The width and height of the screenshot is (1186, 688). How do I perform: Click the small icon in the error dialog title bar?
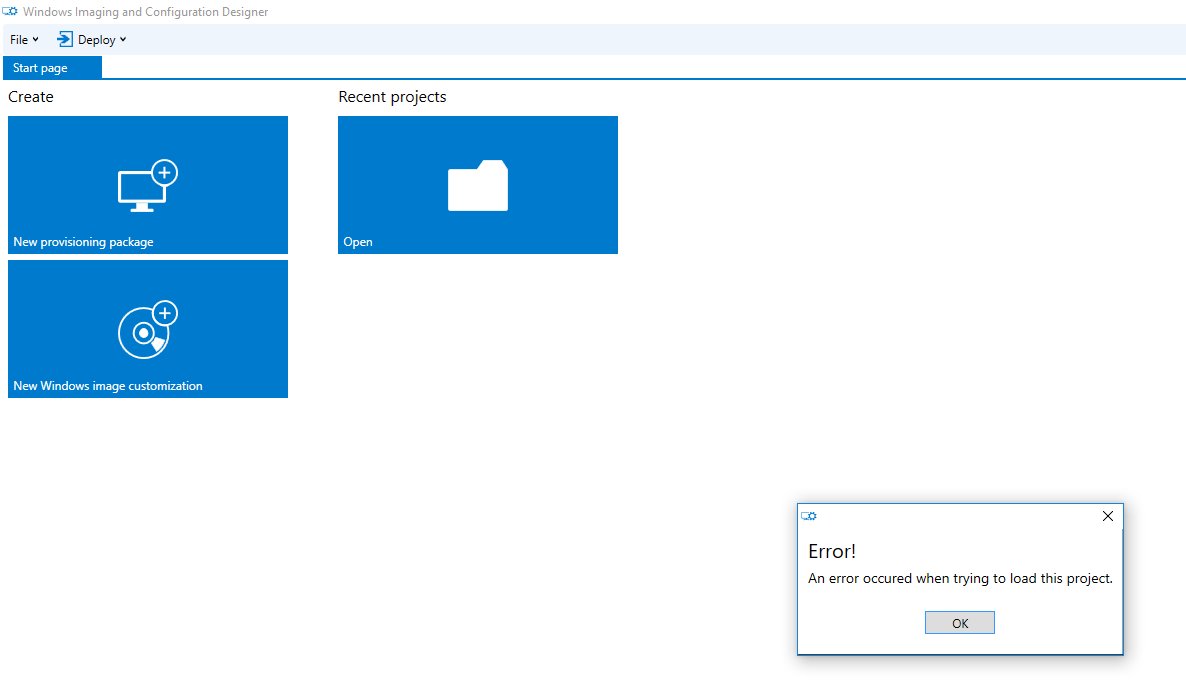coord(809,516)
